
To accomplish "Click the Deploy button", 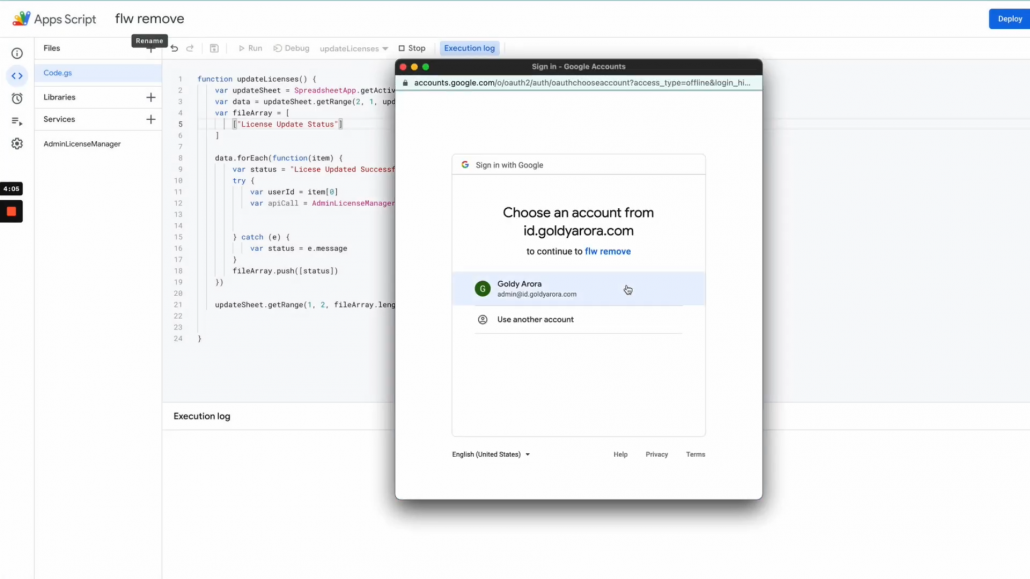I will 1009,18.
